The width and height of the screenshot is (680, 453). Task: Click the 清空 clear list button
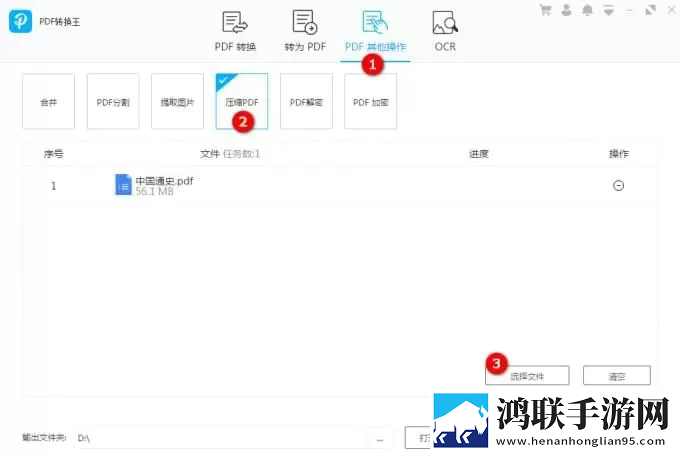tap(617, 375)
